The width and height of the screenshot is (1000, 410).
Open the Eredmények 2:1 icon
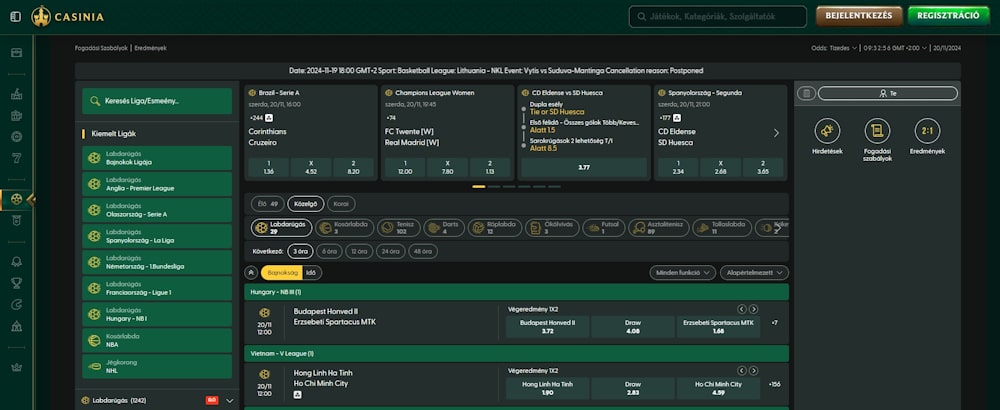(927, 131)
